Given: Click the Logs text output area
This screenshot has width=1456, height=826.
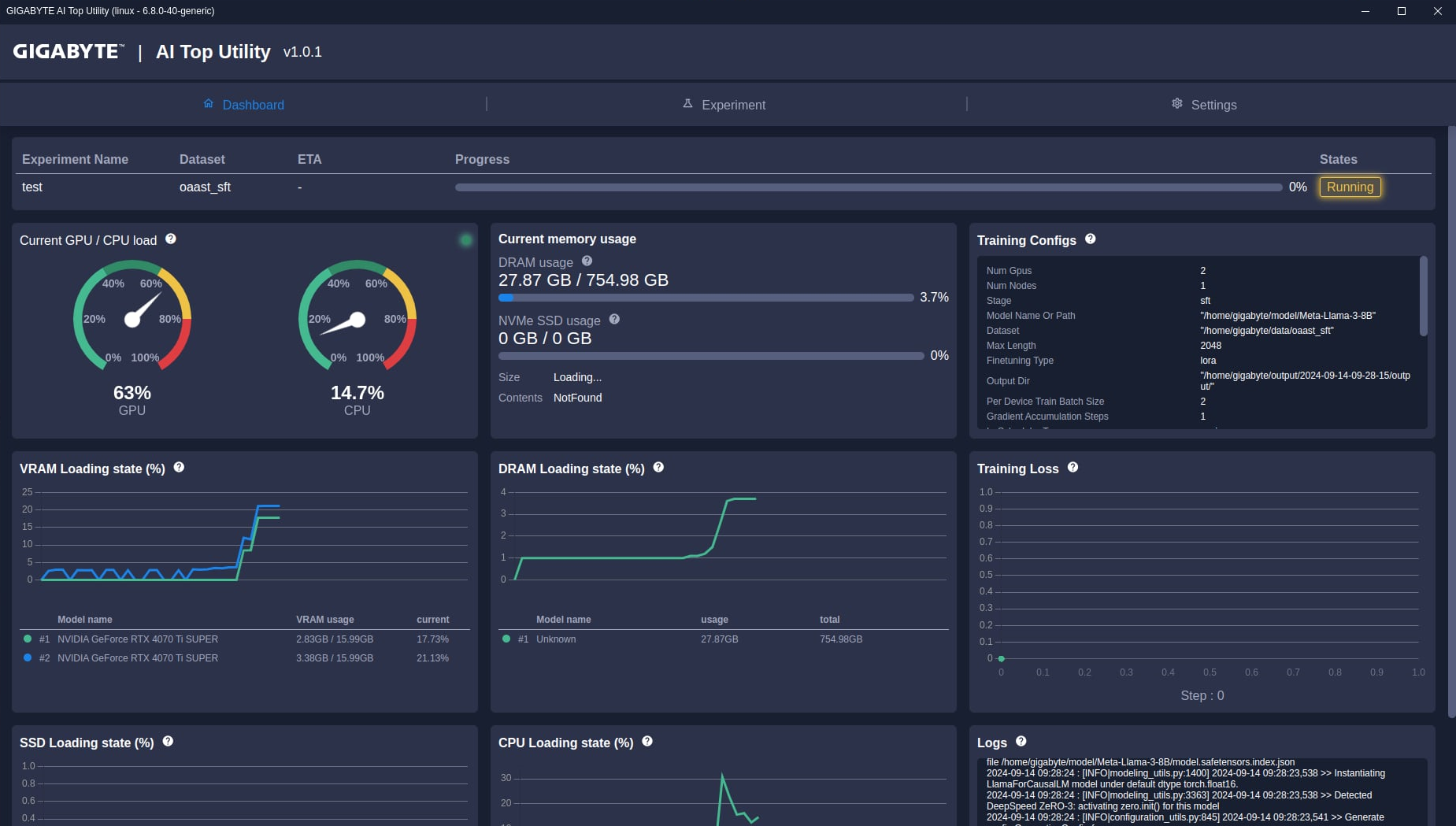Looking at the screenshot, I should (x=1202, y=792).
